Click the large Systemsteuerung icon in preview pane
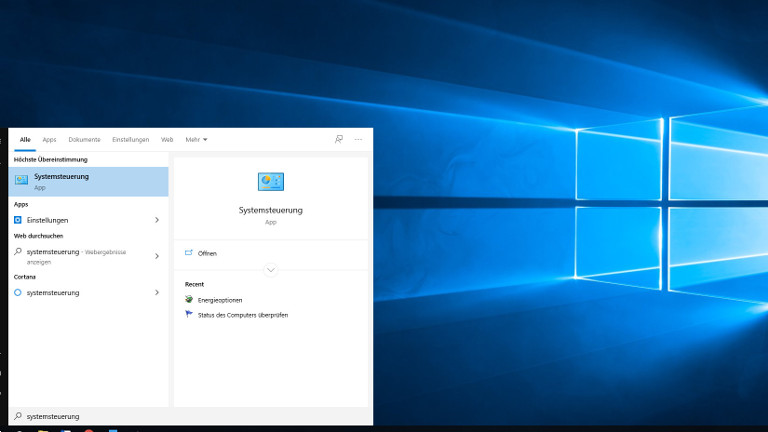768x432 pixels. tap(270, 181)
